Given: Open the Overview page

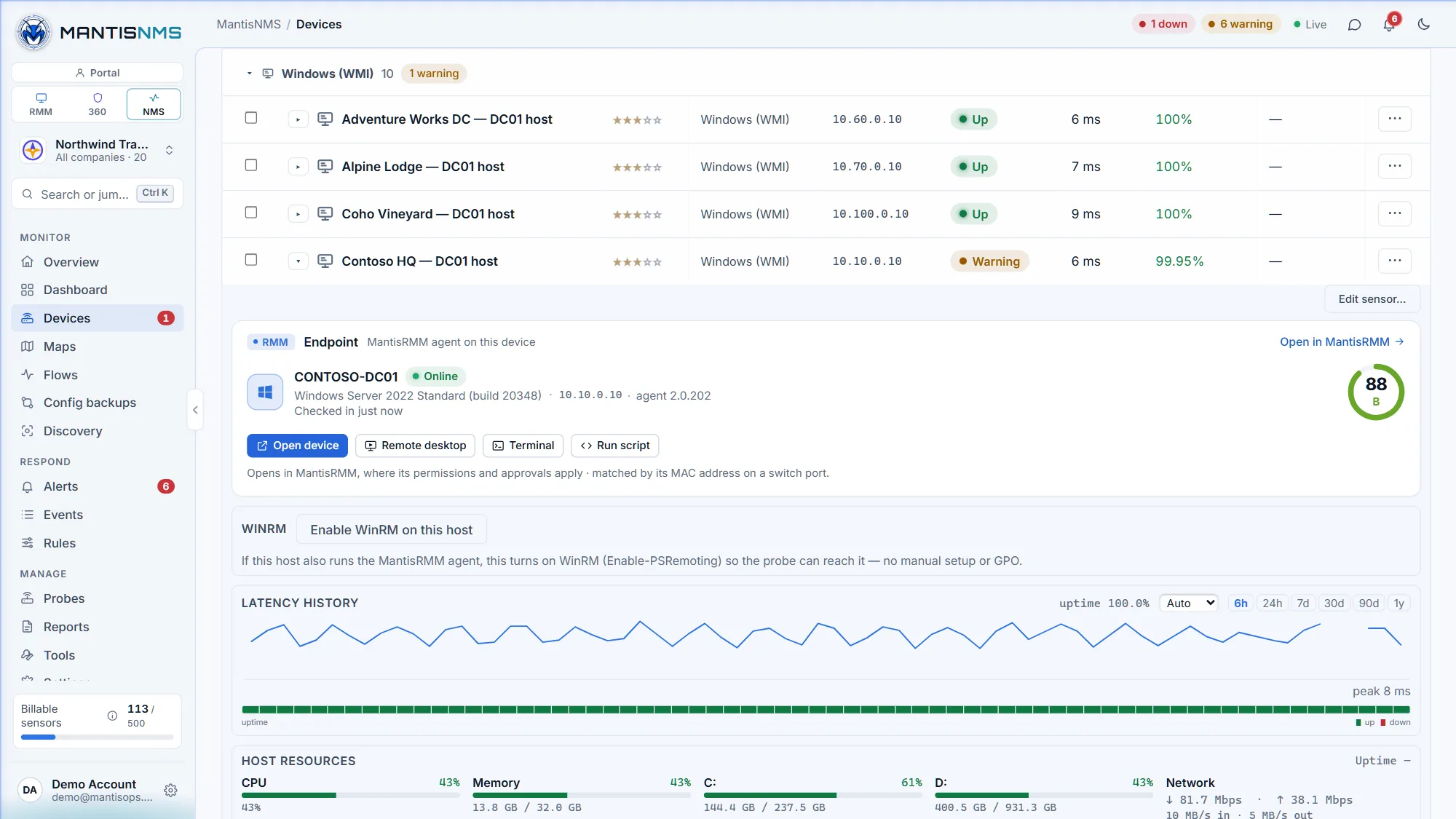Looking at the screenshot, I should 97,262.
